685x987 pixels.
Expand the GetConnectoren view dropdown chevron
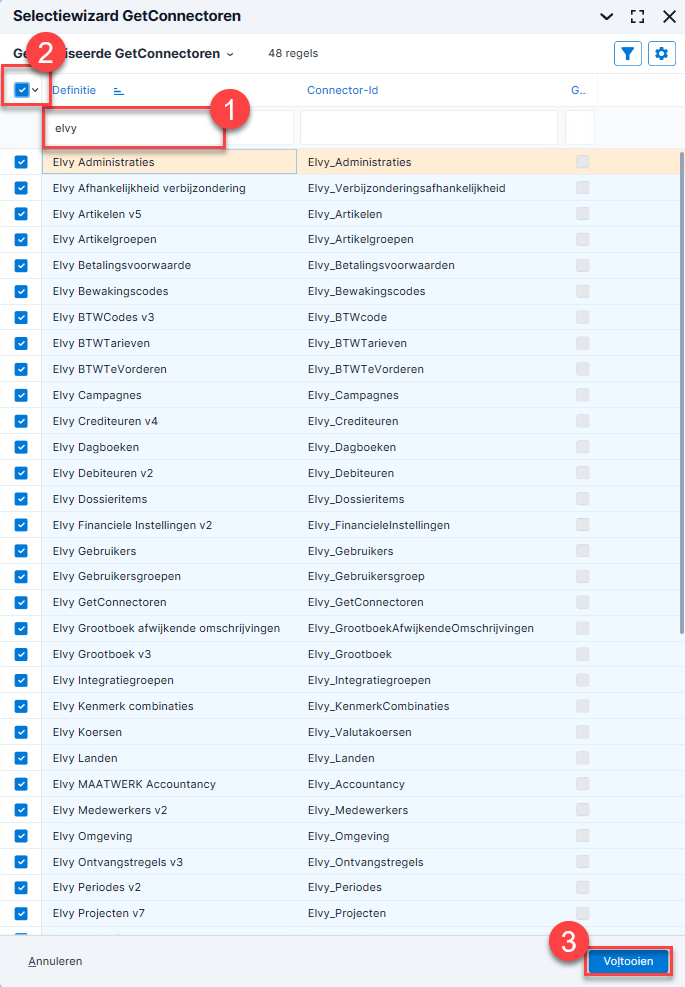pyautogui.click(x=230, y=54)
